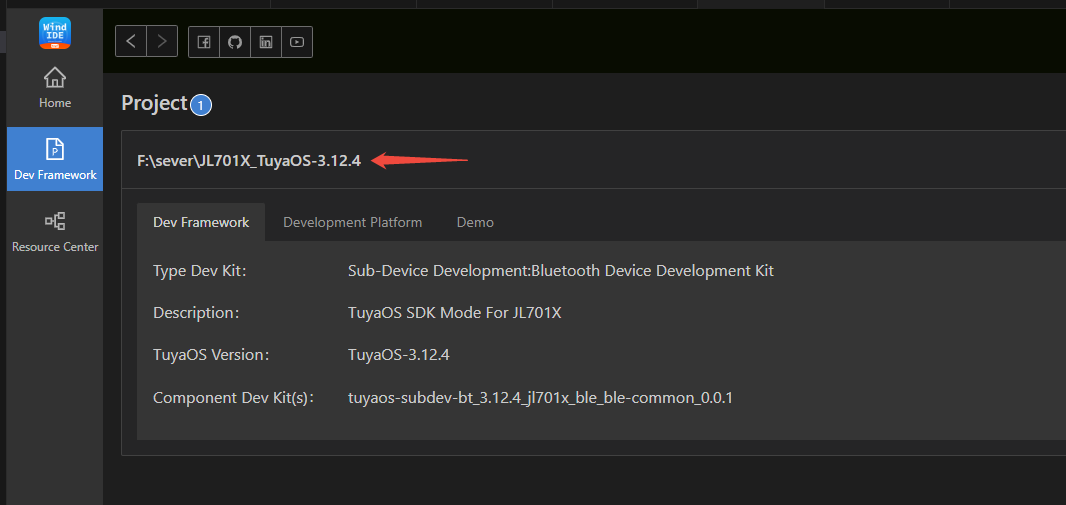Click the TuyaOS-3.12.4 version value

pyautogui.click(x=398, y=355)
